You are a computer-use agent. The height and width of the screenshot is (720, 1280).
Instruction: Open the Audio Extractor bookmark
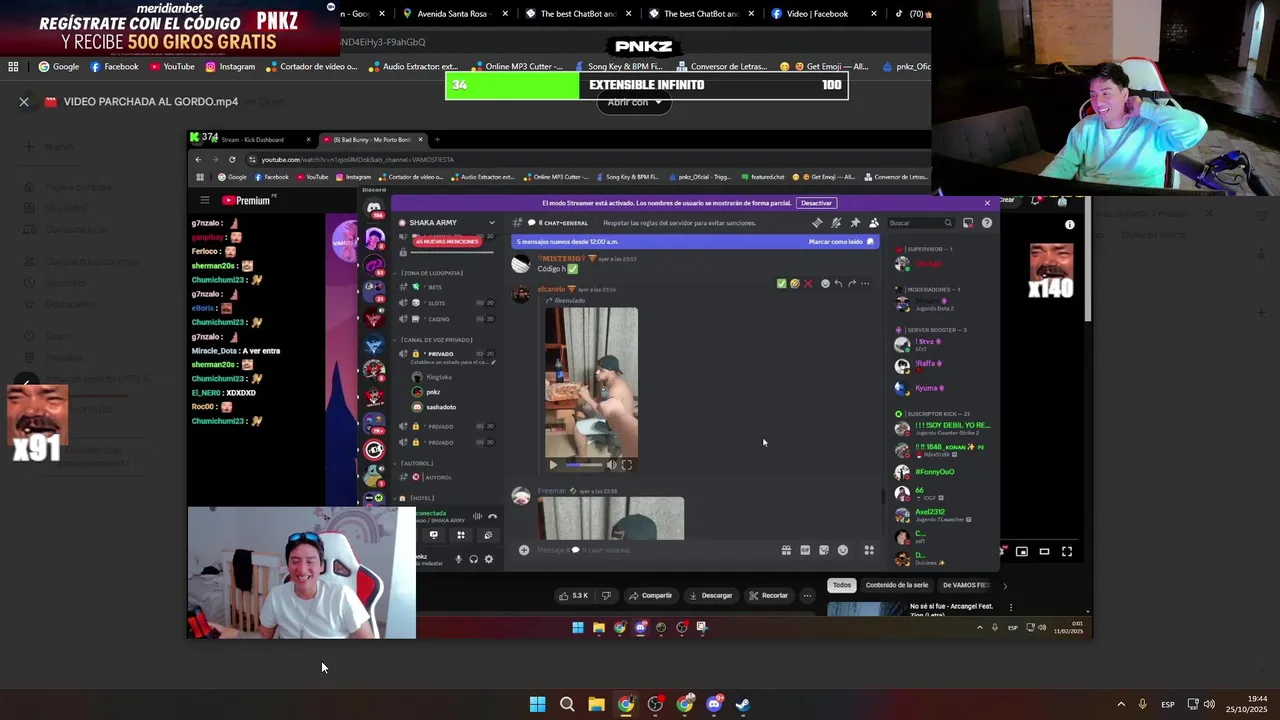click(x=413, y=67)
